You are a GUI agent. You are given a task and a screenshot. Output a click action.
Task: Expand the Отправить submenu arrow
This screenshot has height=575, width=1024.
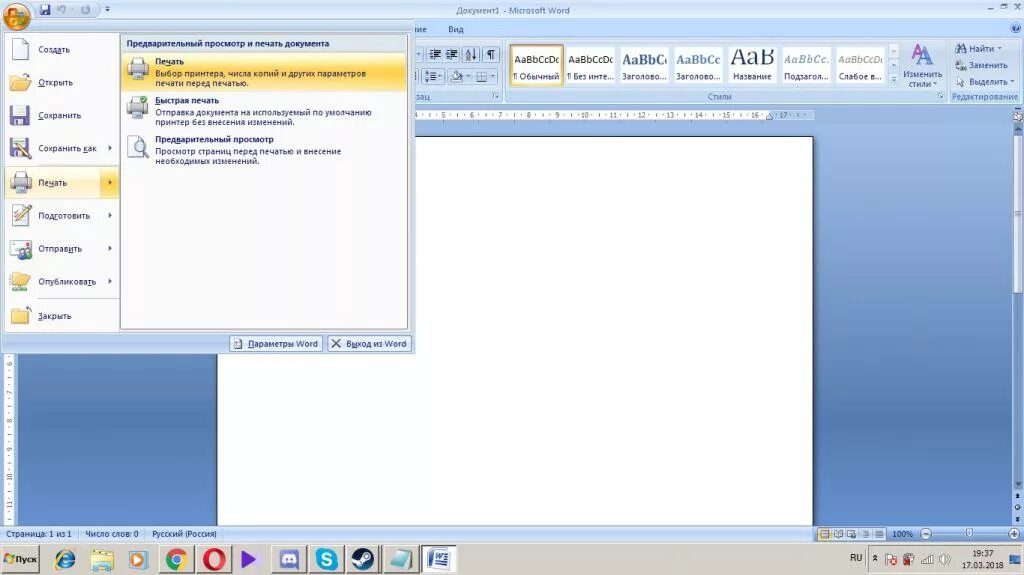point(110,249)
